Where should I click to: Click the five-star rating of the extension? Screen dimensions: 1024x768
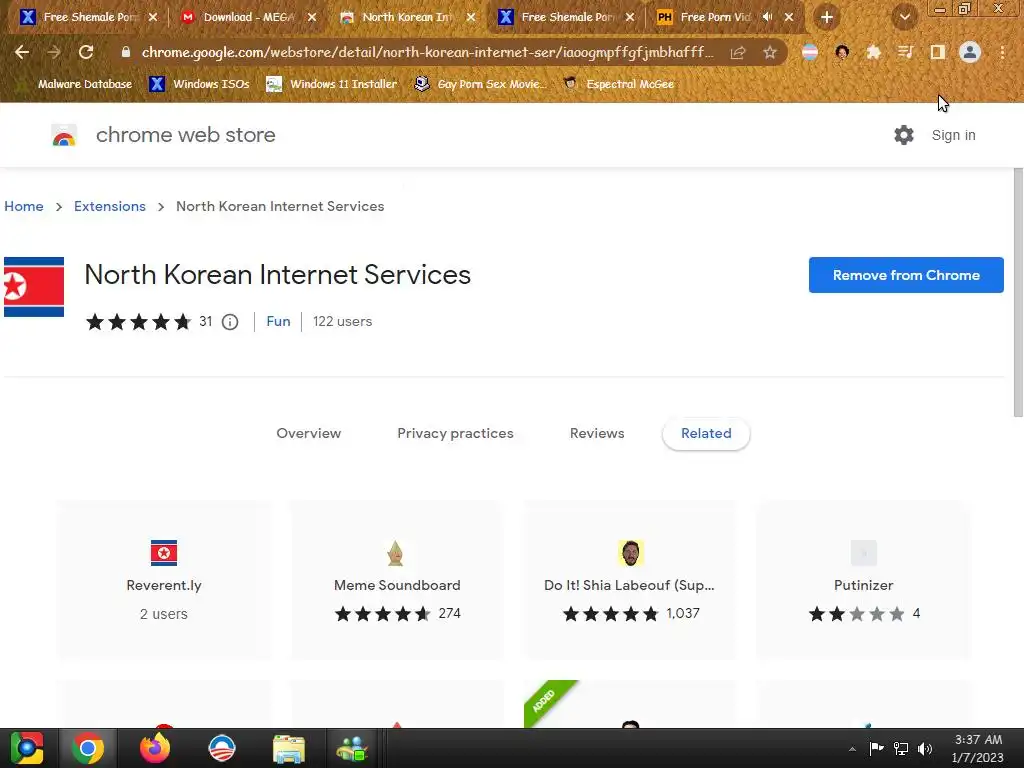(138, 322)
